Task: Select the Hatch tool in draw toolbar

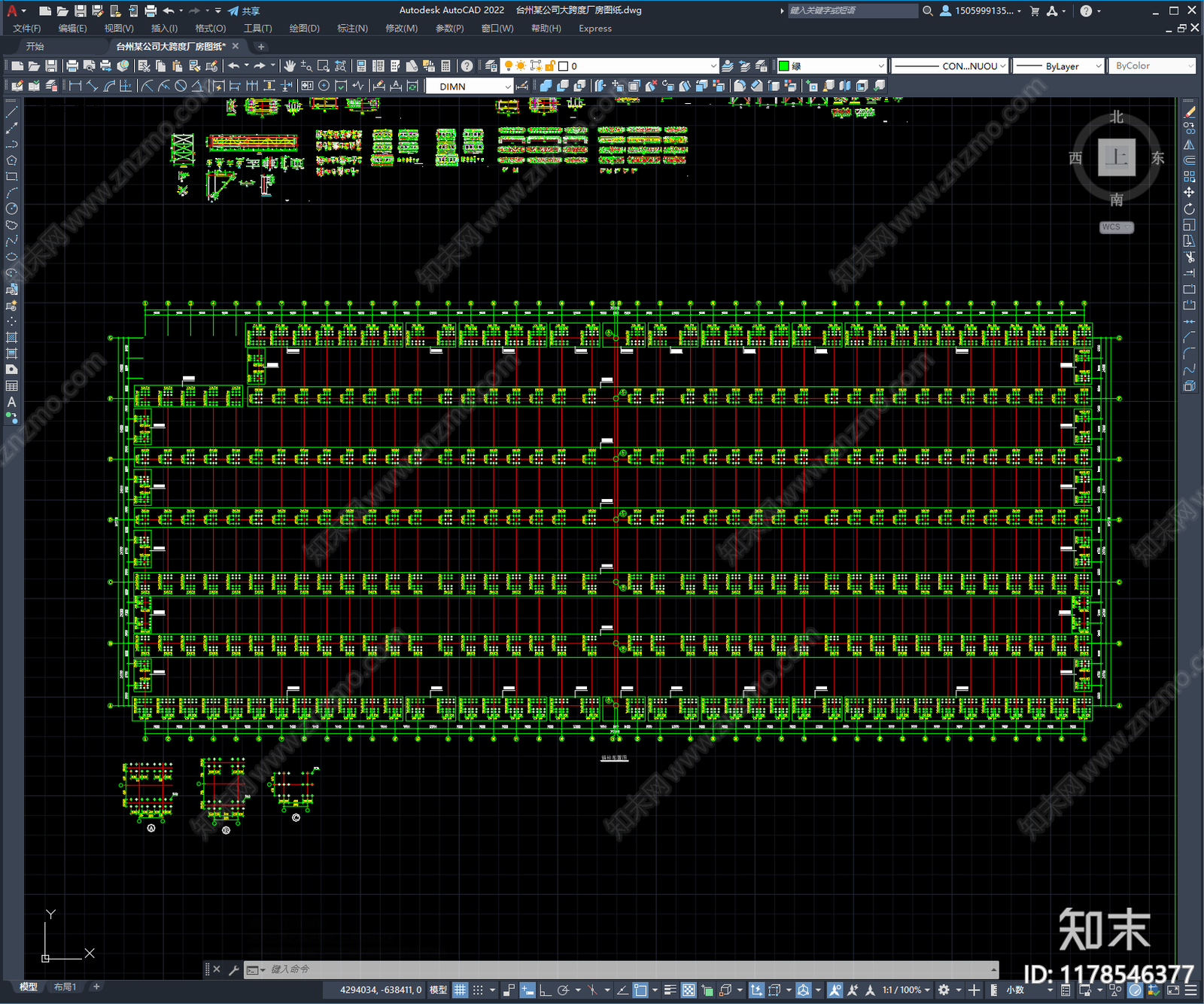Action: (x=12, y=338)
